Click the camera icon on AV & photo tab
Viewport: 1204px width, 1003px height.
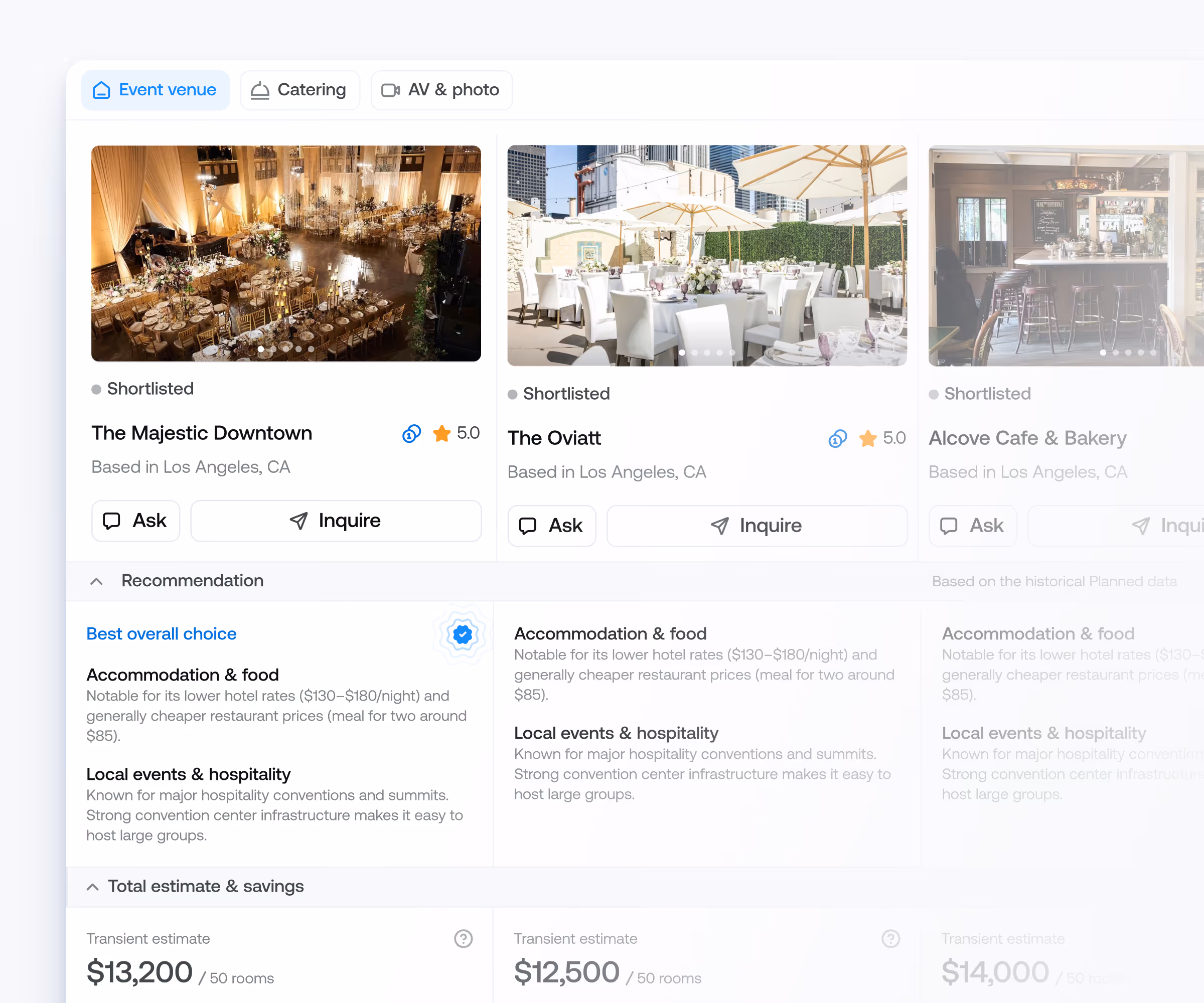(391, 90)
